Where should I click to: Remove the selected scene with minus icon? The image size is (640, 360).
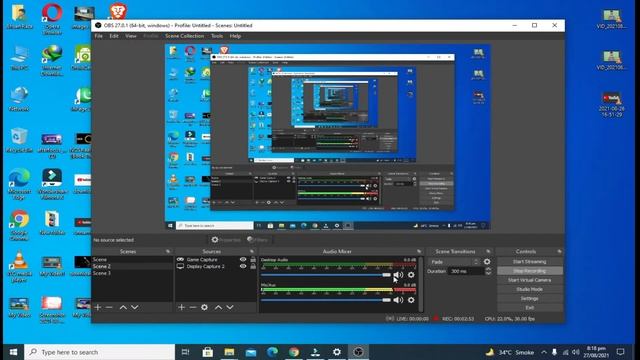tap(109, 307)
